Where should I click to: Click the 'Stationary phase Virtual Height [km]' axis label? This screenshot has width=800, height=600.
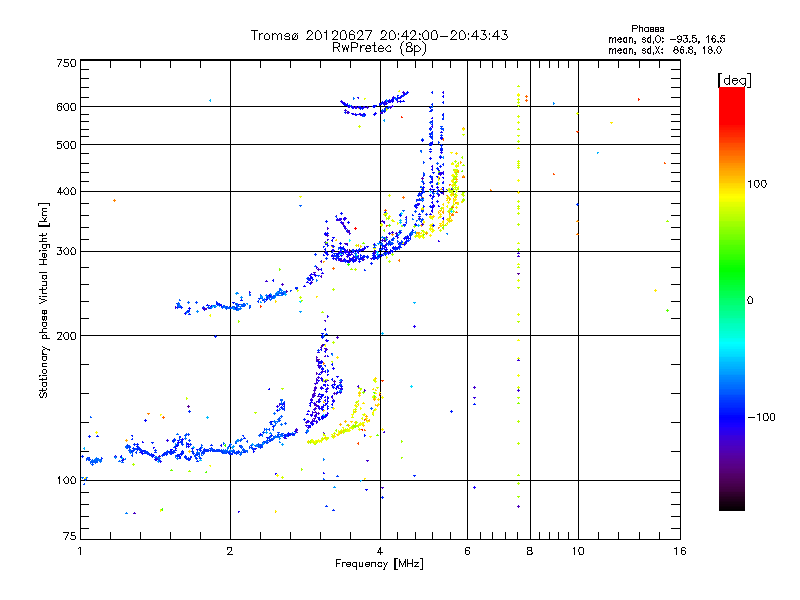43,301
